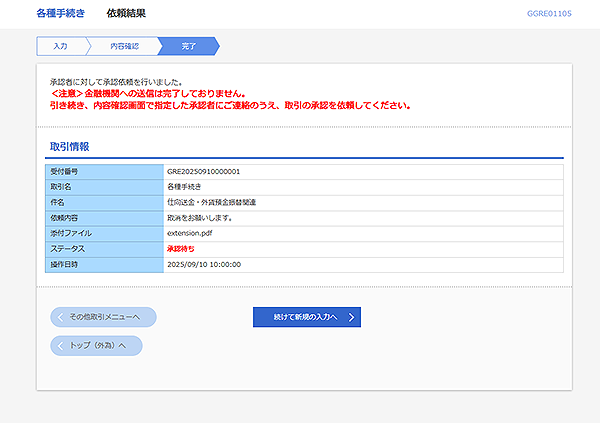Click left chevron on トップ（外為）へ
600x423 pixels.
pyautogui.click(x=60, y=346)
